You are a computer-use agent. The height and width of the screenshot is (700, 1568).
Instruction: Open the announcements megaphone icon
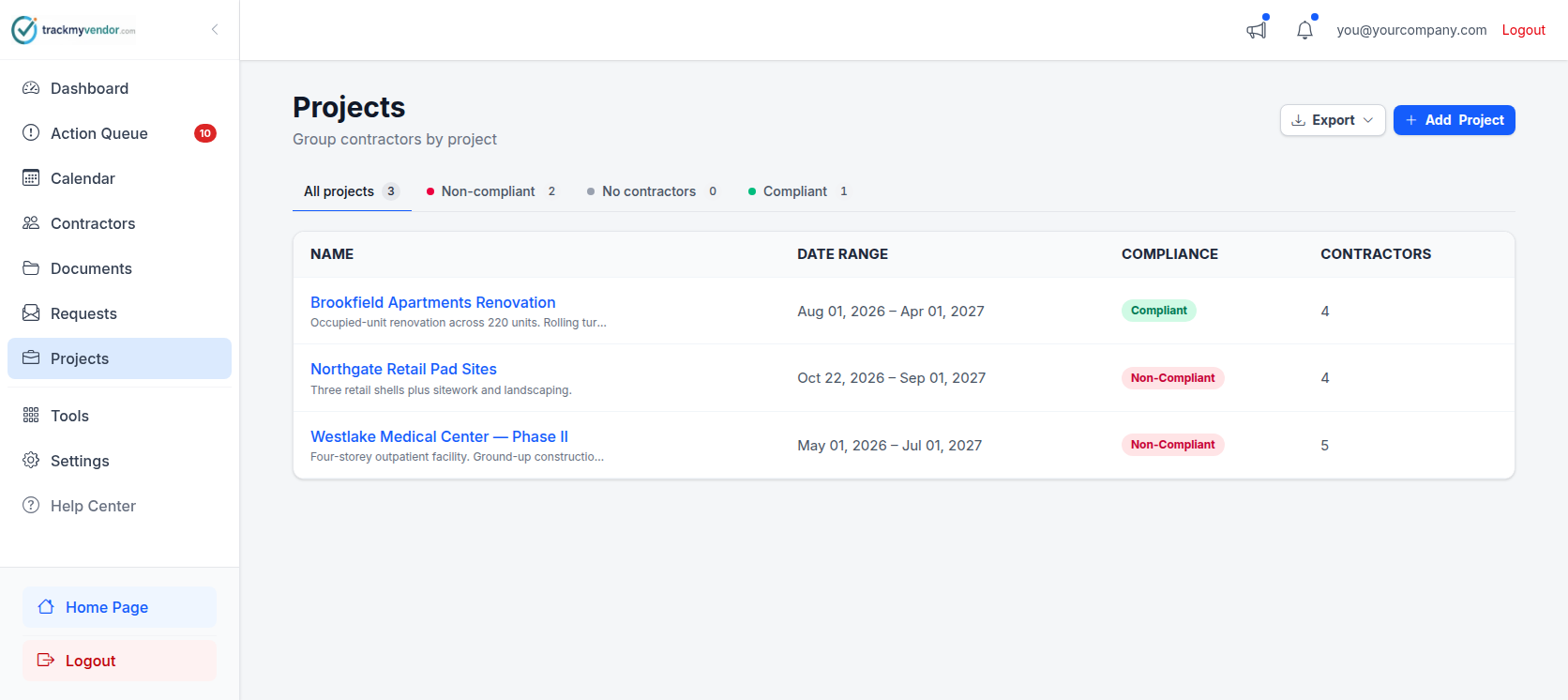click(1257, 30)
